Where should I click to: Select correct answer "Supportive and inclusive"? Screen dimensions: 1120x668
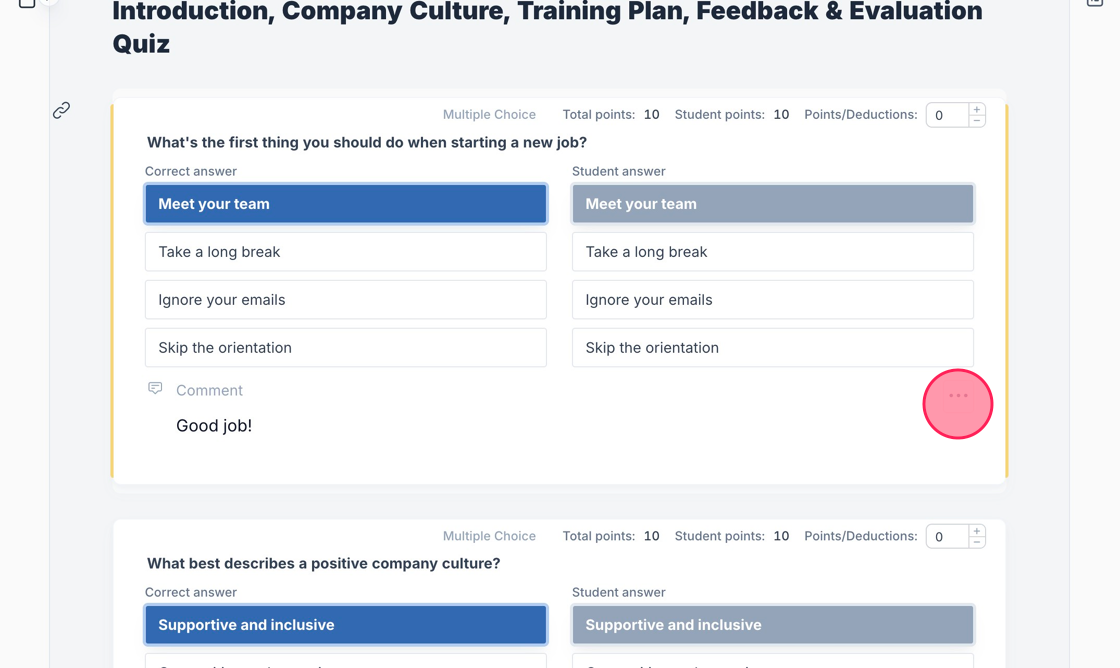345,625
